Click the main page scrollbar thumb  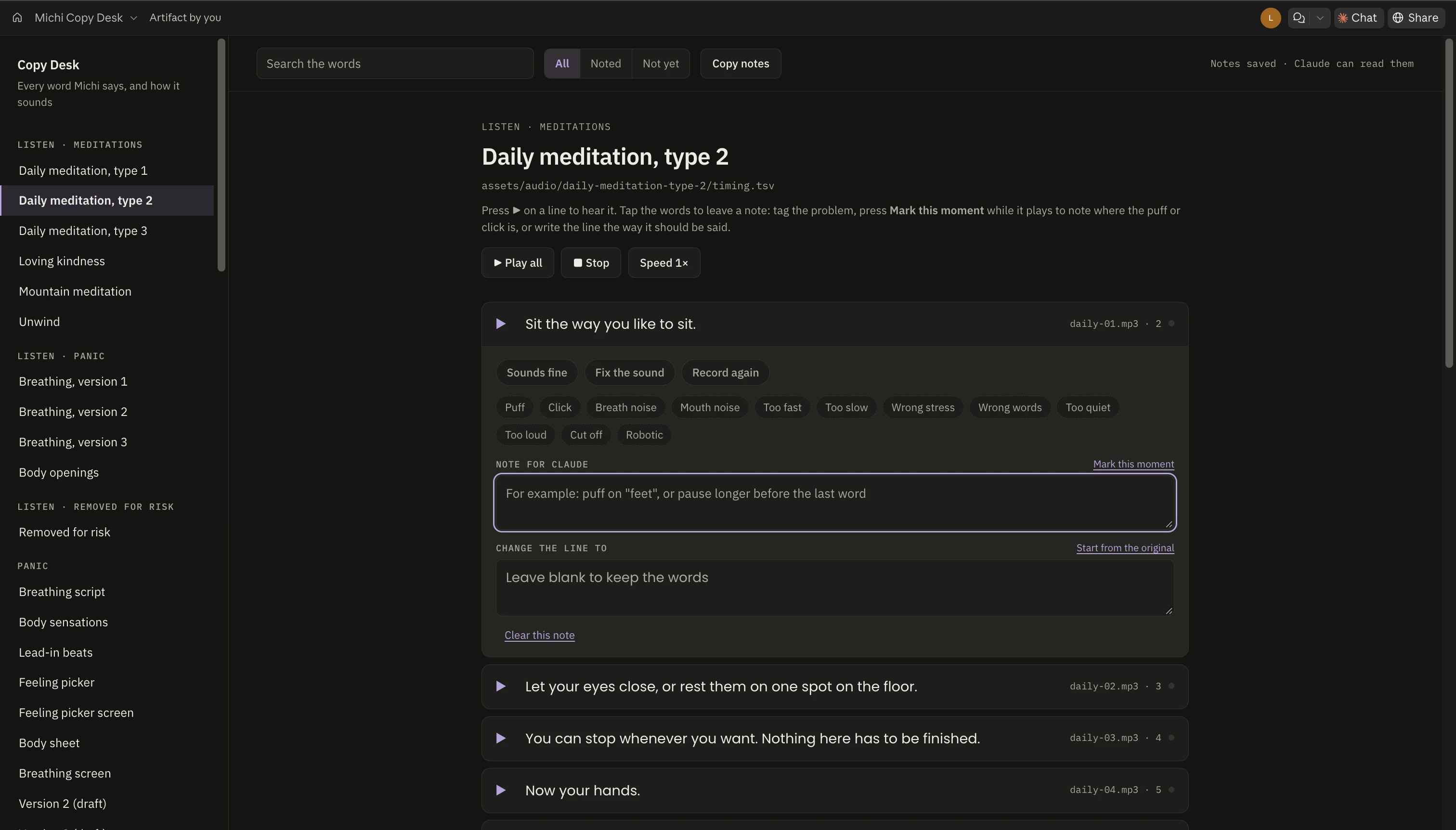tap(1449, 202)
